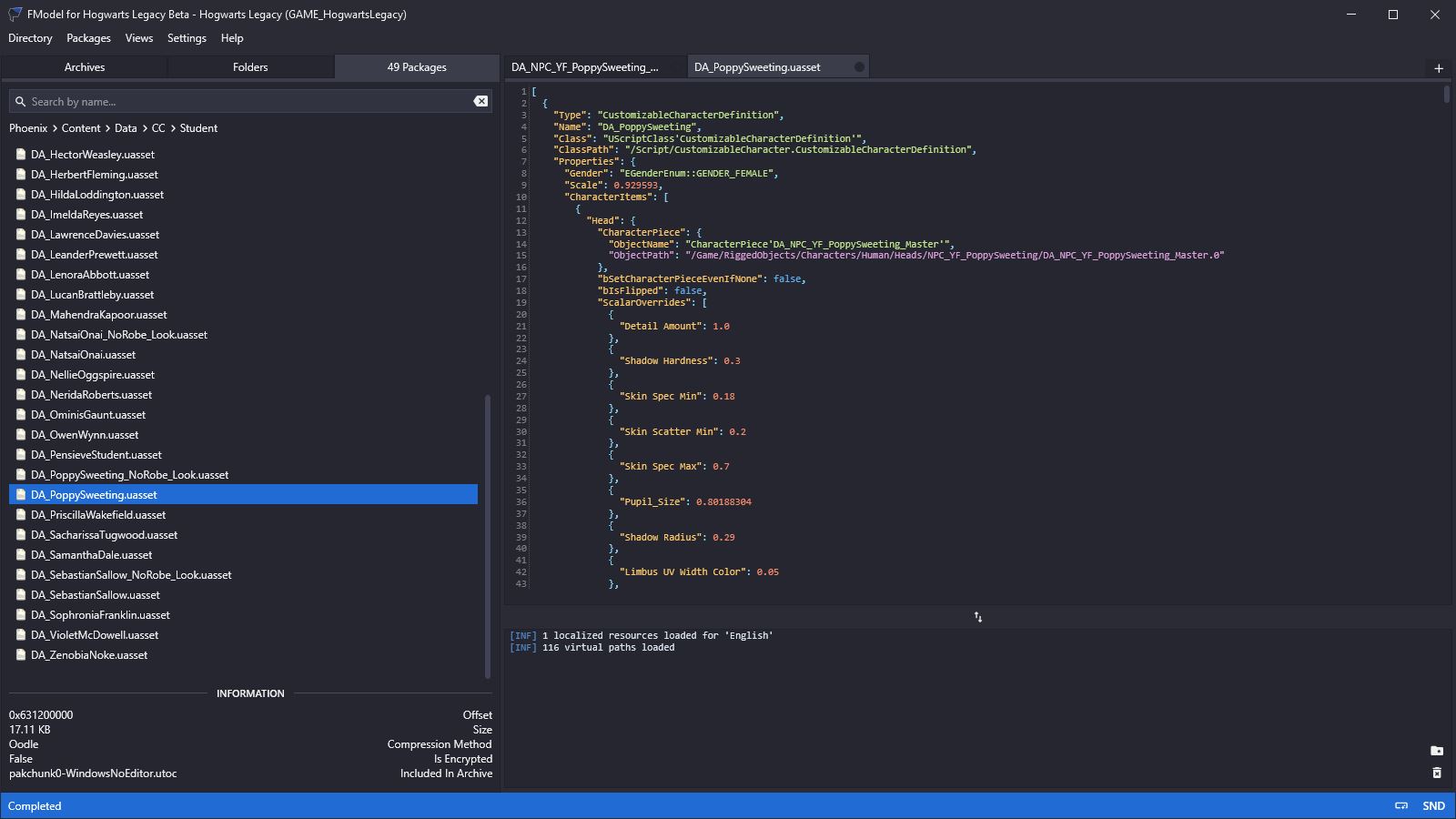Select DA_SacharissaTugwood.uasset
This screenshot has height=819, width=1456.
(243, 535)
